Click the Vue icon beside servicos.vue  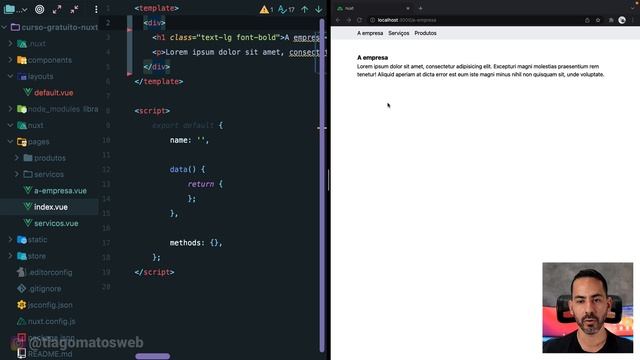coord(28,223)
